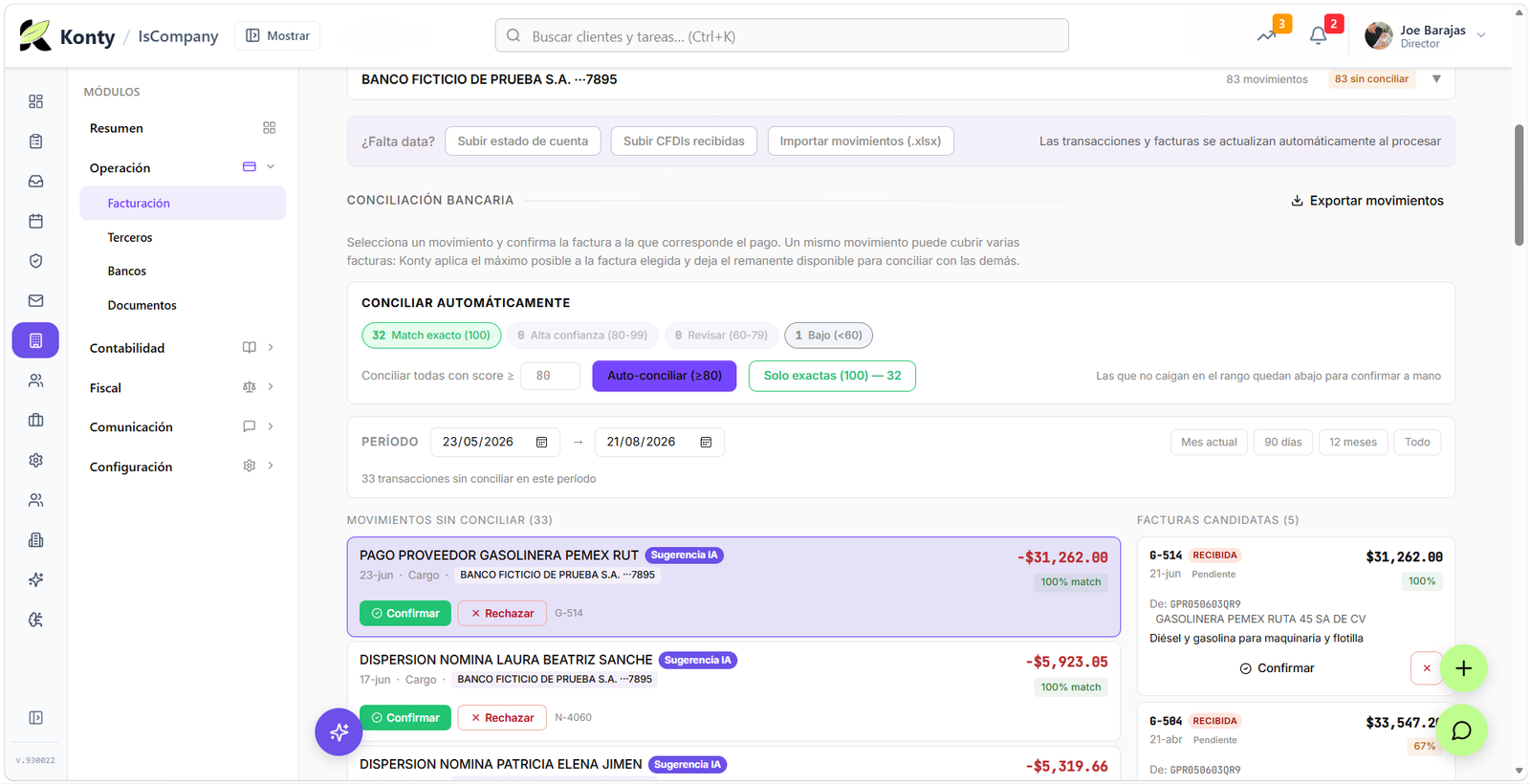Click Subir CFDIs recibidas
The width and height of the screenshot is (1530, 784).
(684, 142)
